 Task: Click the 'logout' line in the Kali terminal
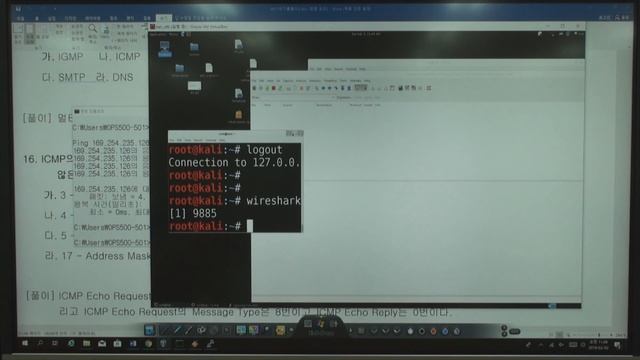pos(225,149)
